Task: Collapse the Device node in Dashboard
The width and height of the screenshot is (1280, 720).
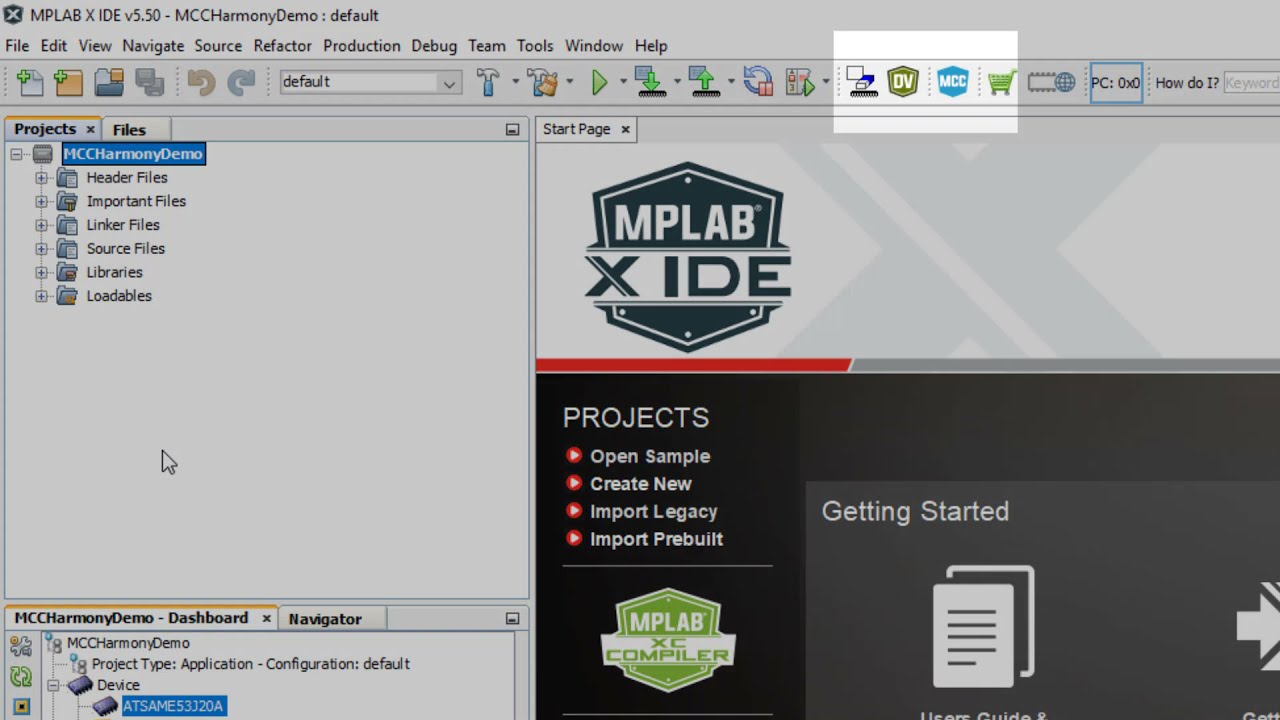Action: tap(53, 686)
